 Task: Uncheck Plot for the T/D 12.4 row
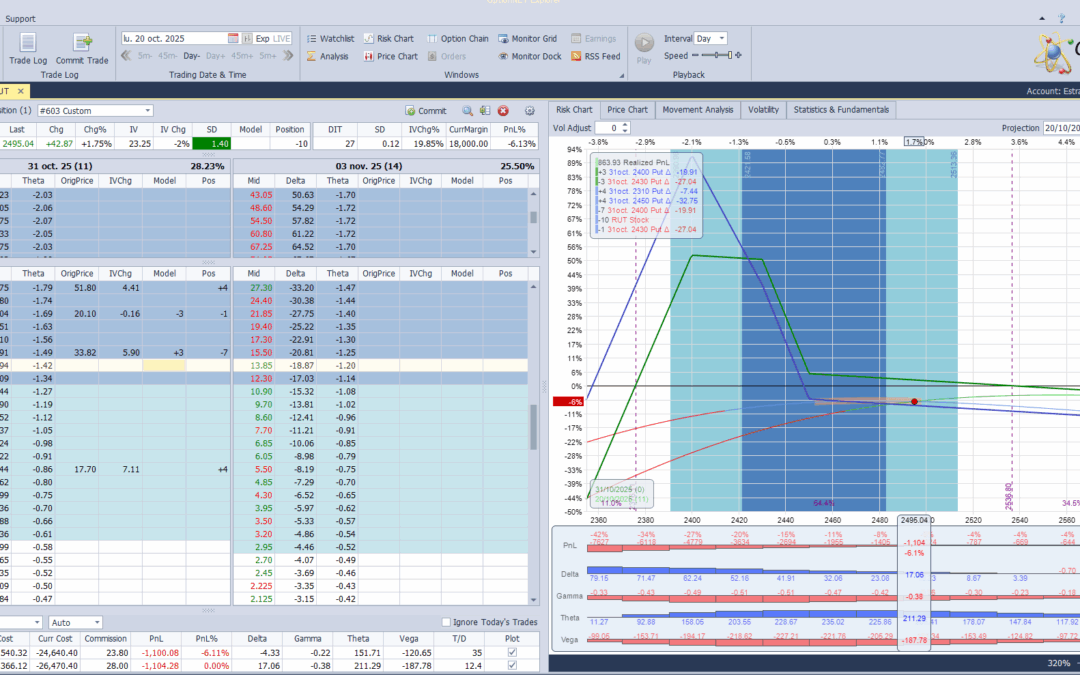[512, 665]
